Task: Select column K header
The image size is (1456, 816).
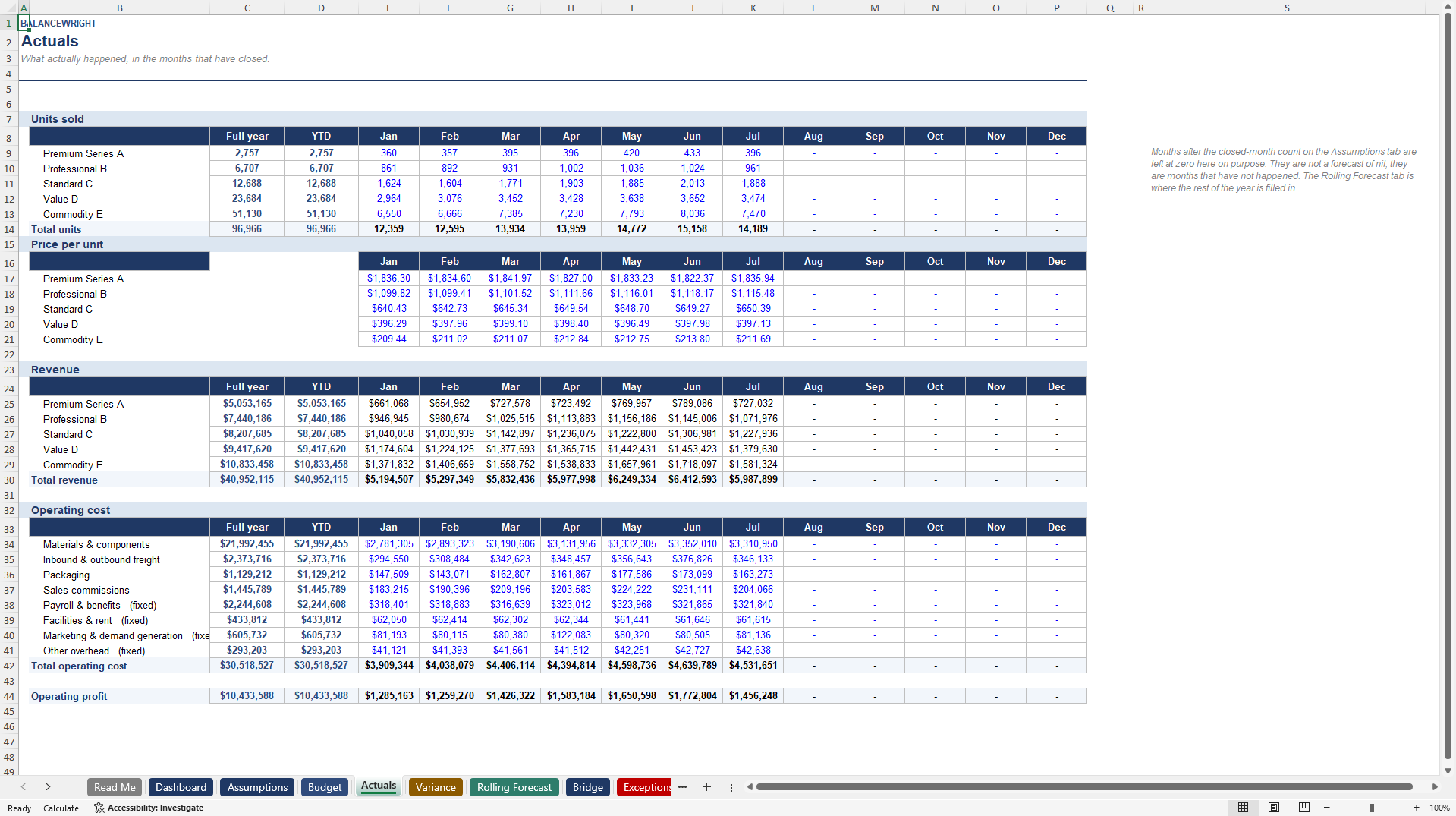Action: tap(753, 8)
